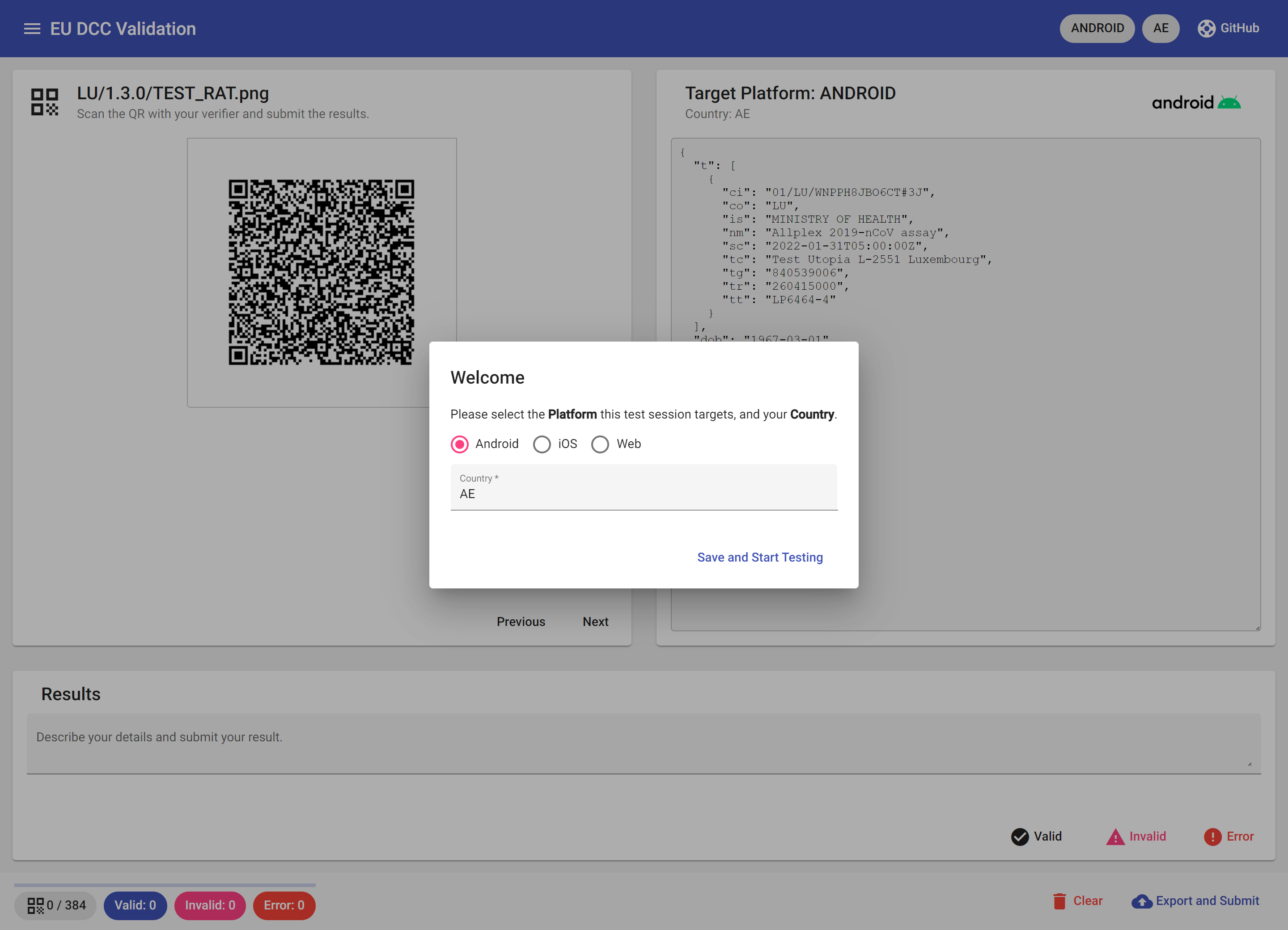Click Export and Submit
1288x930 pixels.
[x=1195, y=901]
